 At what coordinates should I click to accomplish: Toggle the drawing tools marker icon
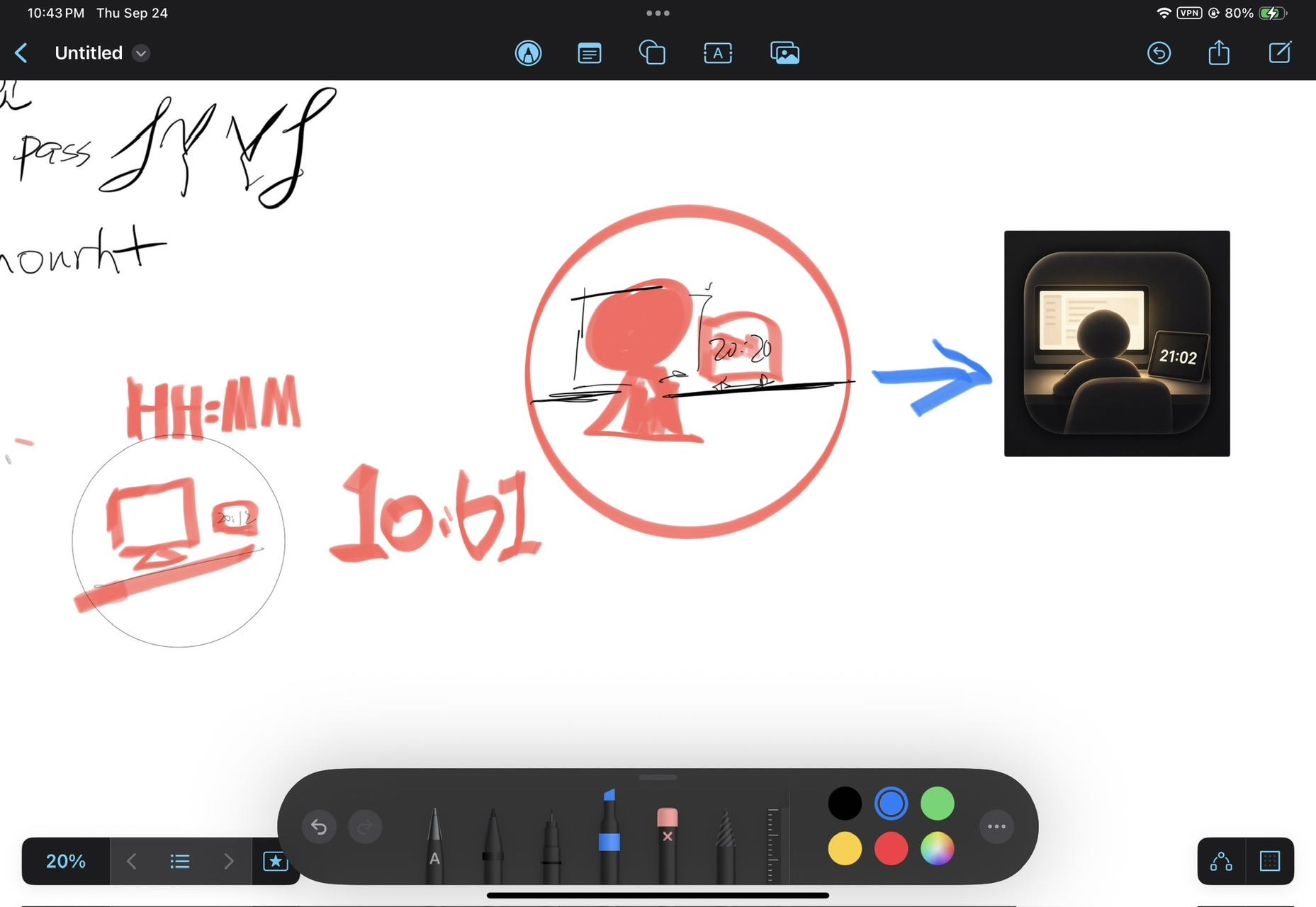(528, 53)
